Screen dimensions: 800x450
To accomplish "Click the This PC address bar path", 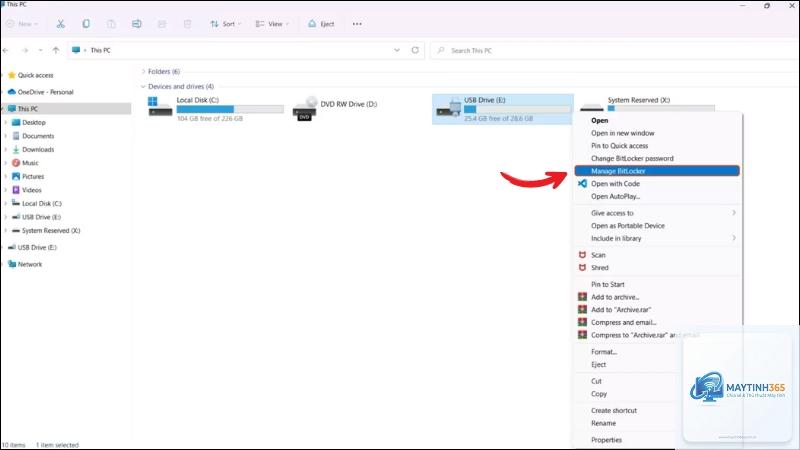I will (100, 50).
